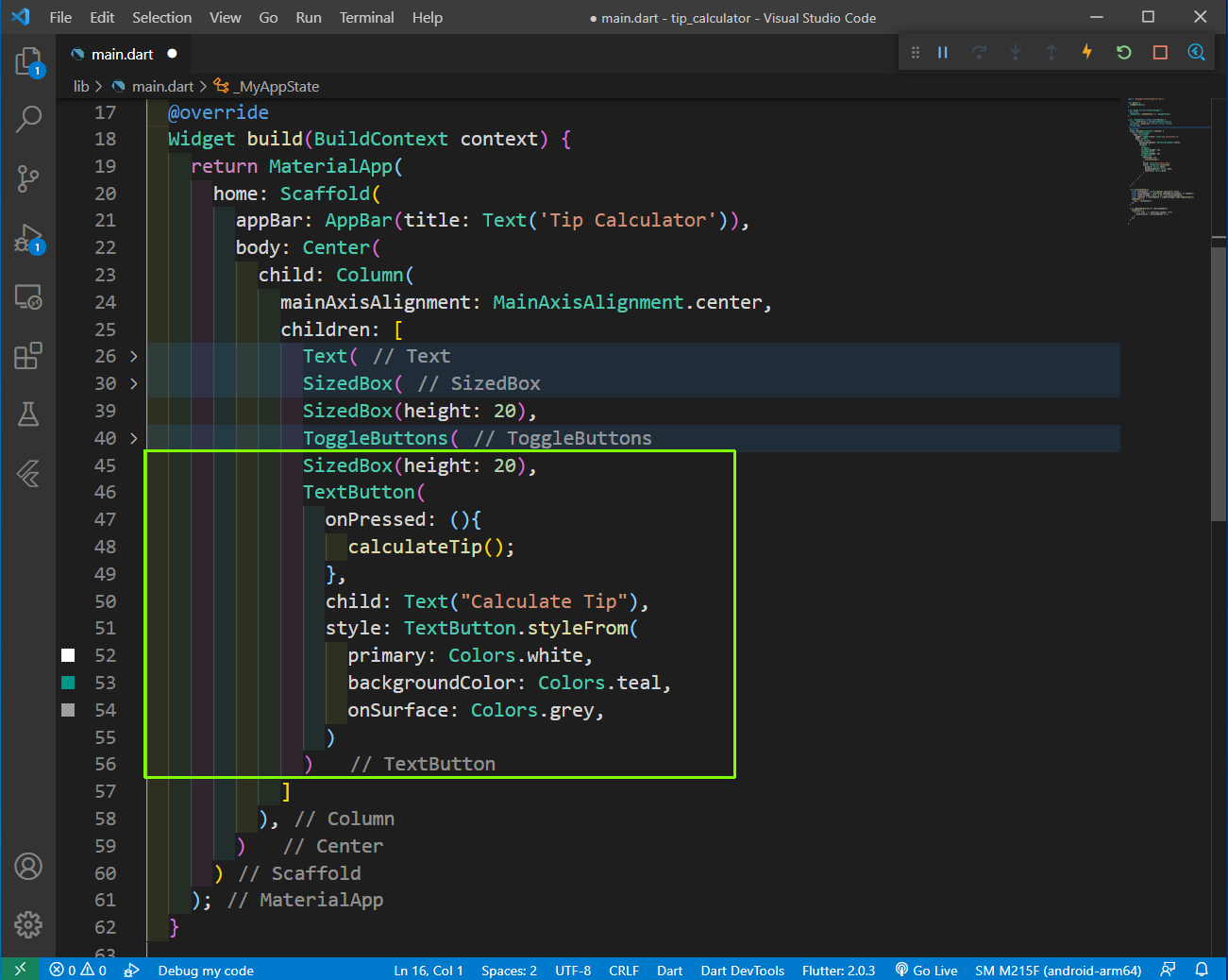Click the unsaved dot on main.dart tab

click(173, 54)
